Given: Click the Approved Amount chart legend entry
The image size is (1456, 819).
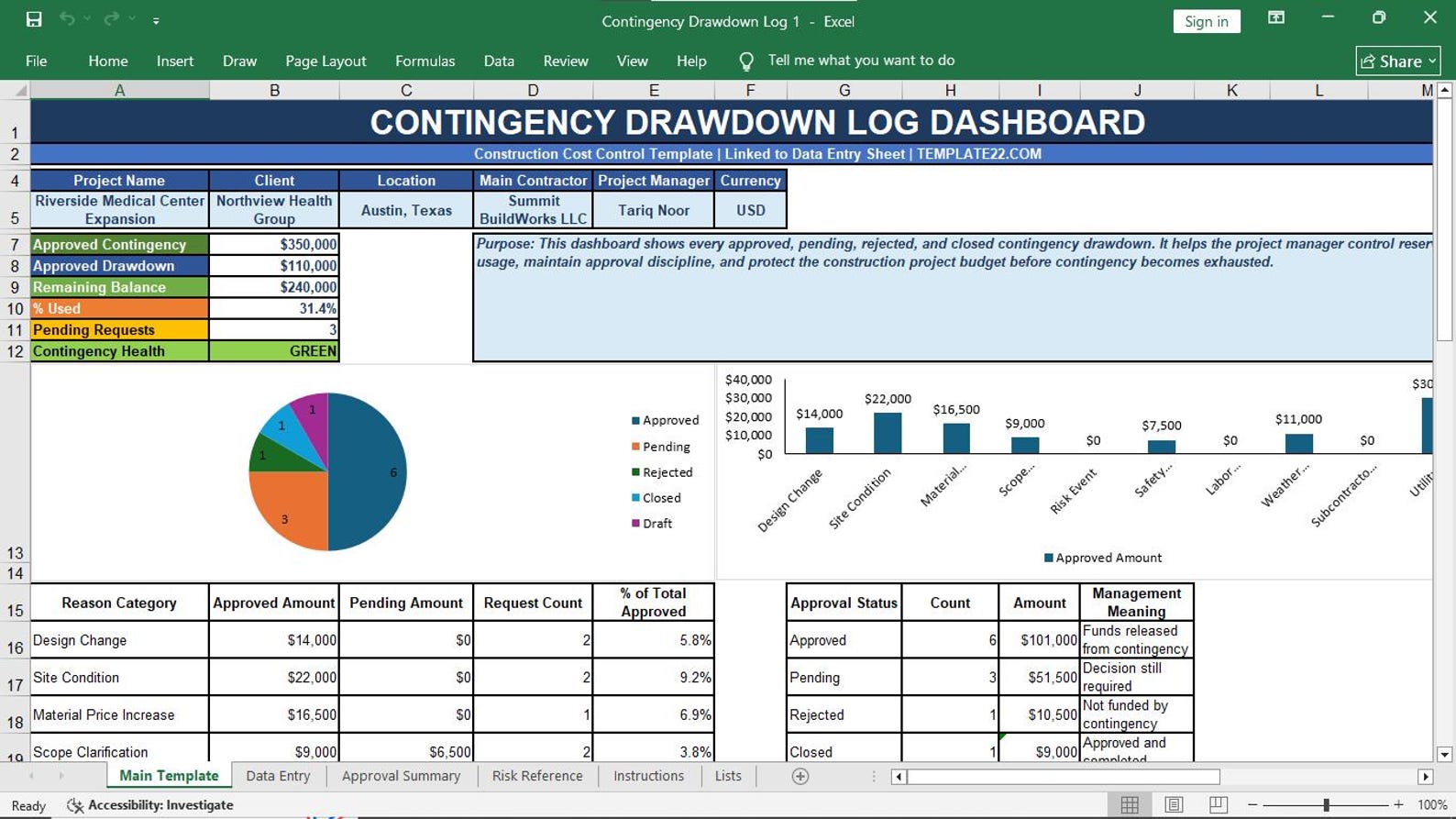Looking at the screenshot, I should tap(1103, 558).
